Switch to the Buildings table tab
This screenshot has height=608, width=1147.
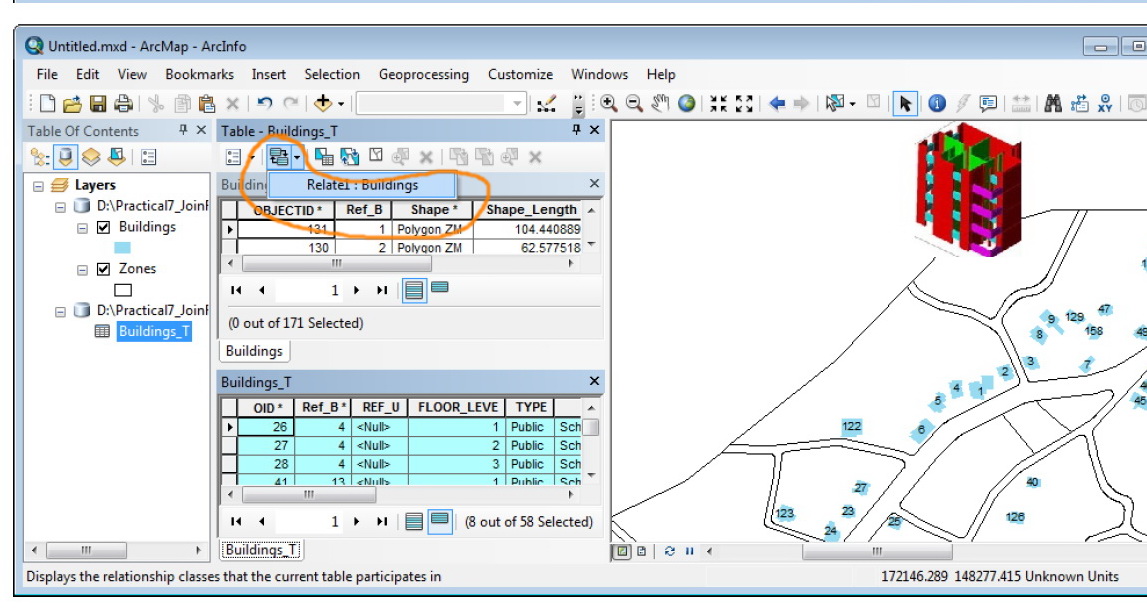click(x=254, y=351)
